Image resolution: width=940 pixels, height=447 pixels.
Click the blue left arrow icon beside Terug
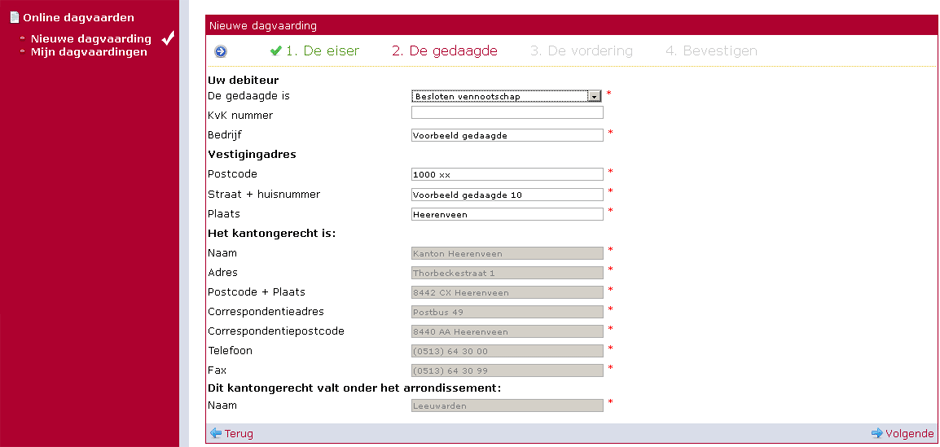216,433
